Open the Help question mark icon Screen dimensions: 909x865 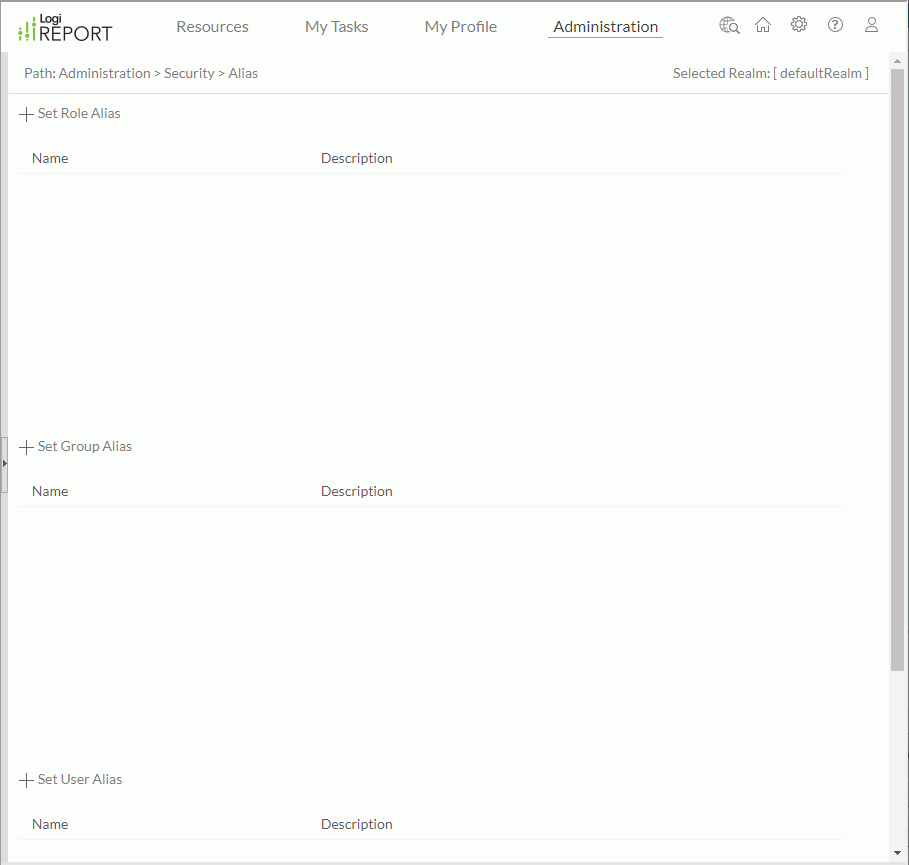[835, 26]
